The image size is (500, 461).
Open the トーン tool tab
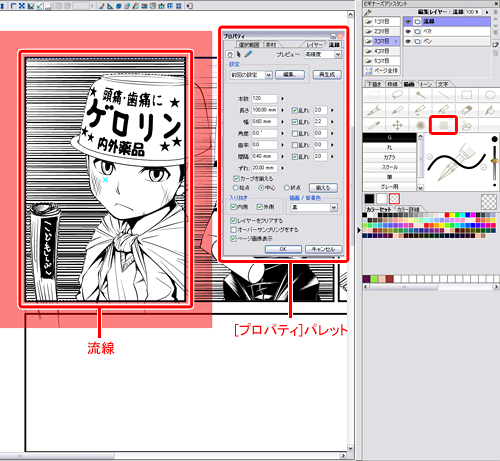425,84
